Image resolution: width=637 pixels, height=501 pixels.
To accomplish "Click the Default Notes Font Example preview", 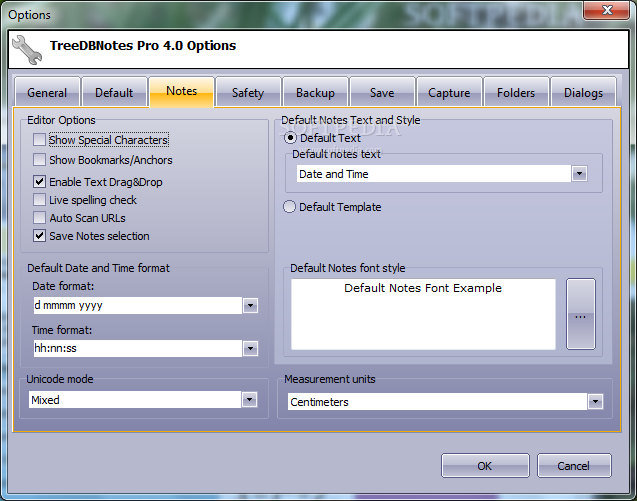I will coord(423,314).
